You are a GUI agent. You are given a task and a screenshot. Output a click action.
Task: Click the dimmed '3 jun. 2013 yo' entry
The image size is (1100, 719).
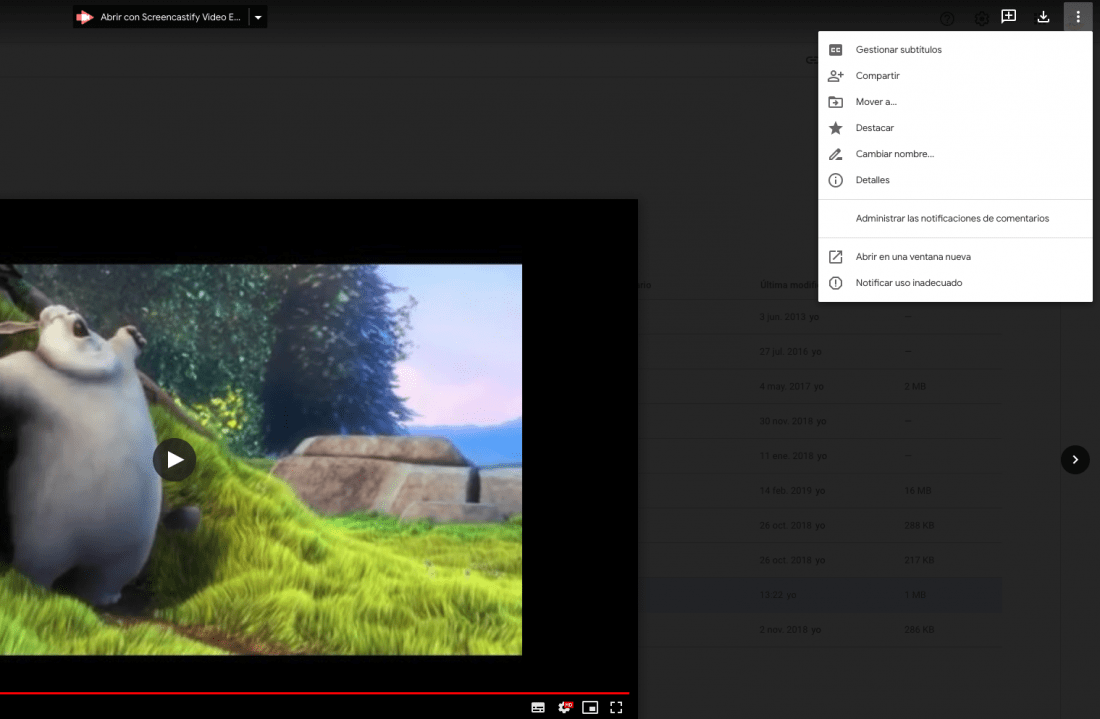(789, 317)
